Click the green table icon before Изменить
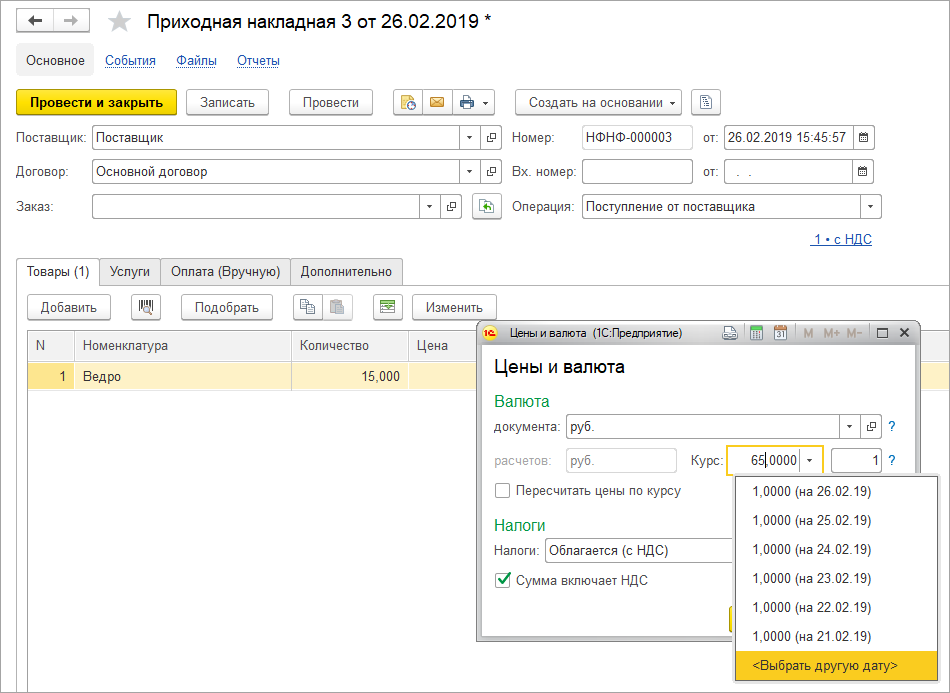950x693 pixels. pyautogui.click(x=388, y=307)
